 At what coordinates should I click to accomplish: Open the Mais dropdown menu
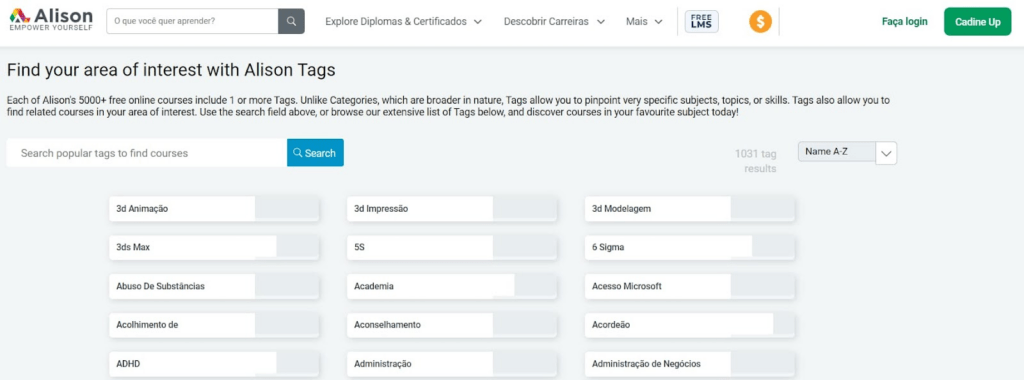644,22
